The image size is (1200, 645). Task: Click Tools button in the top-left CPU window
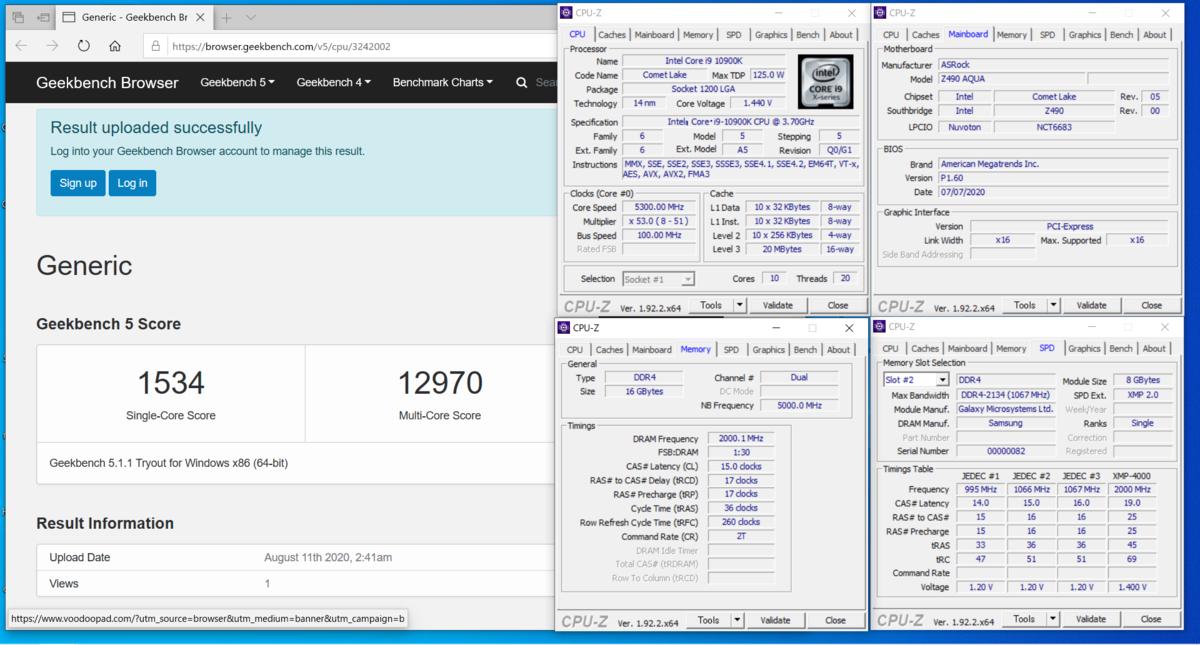711,305
